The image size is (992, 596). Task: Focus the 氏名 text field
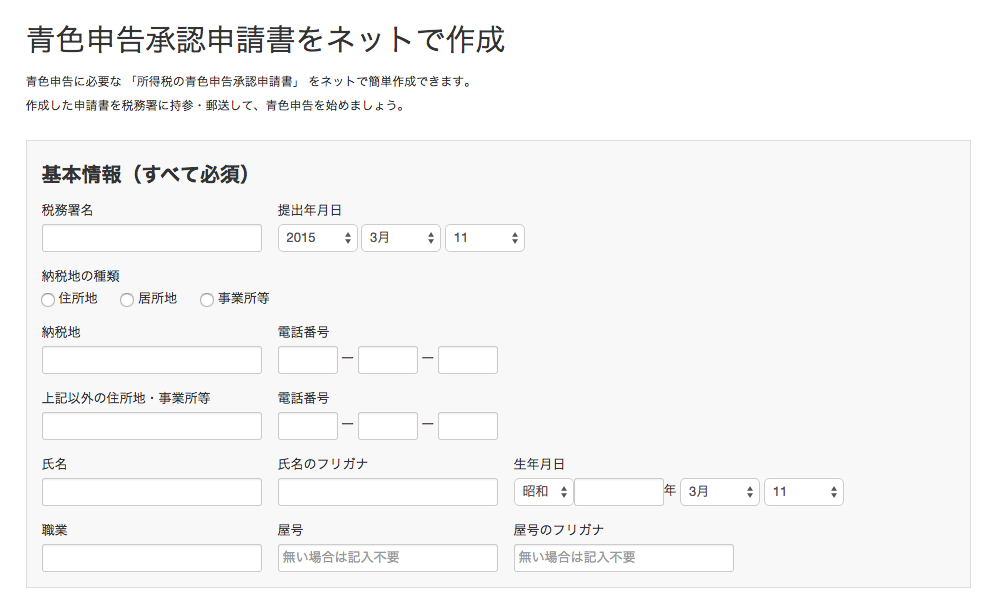coord(152,492)
